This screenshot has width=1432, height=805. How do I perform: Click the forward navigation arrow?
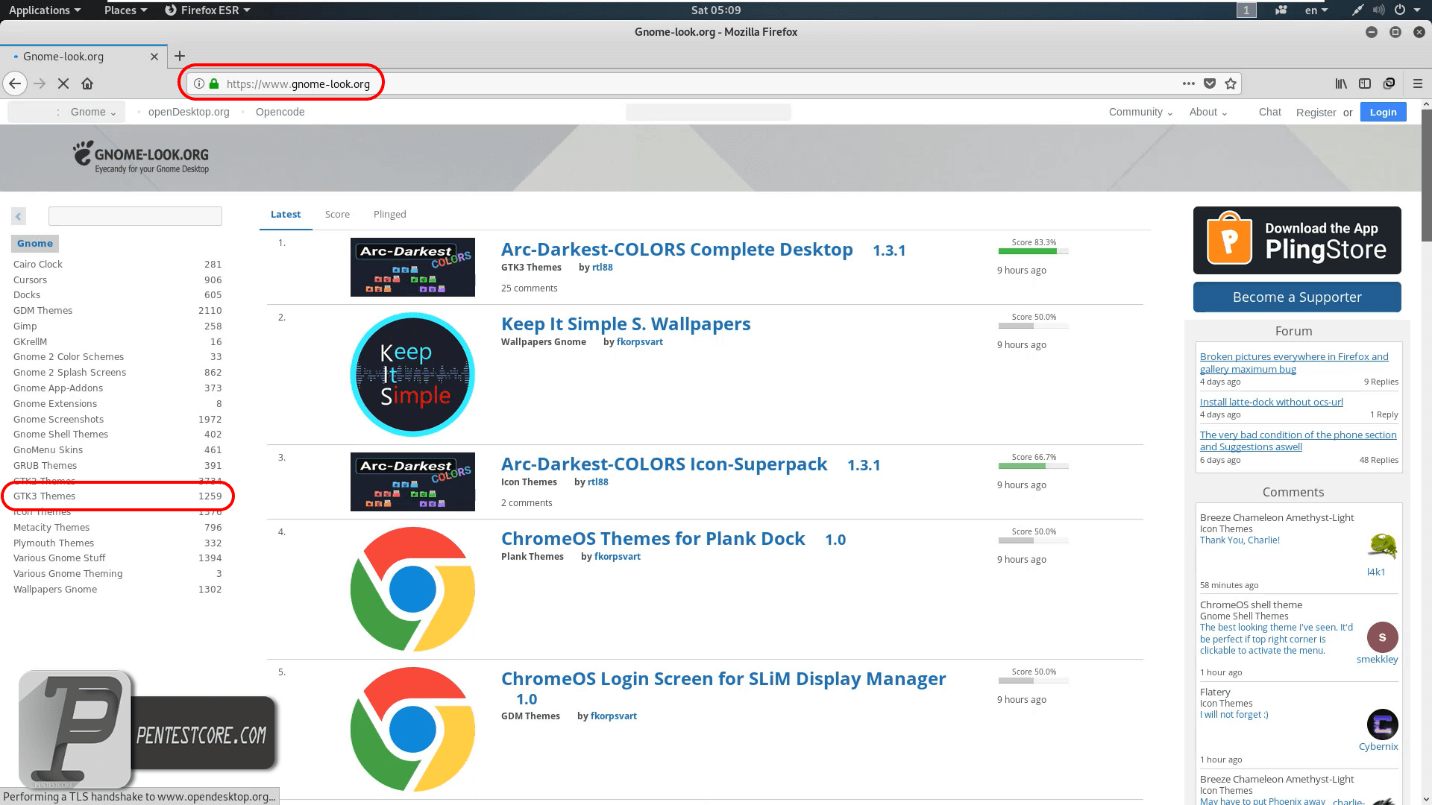click(40, 84)
